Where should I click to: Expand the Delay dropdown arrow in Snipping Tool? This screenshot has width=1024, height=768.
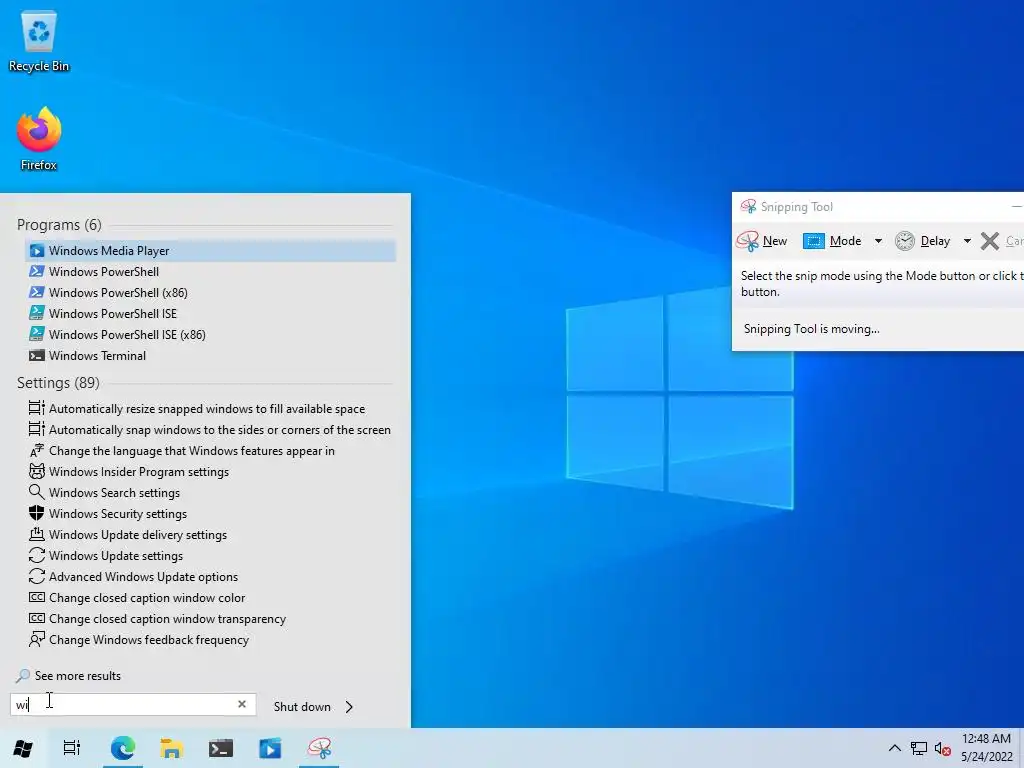[967, 241]
